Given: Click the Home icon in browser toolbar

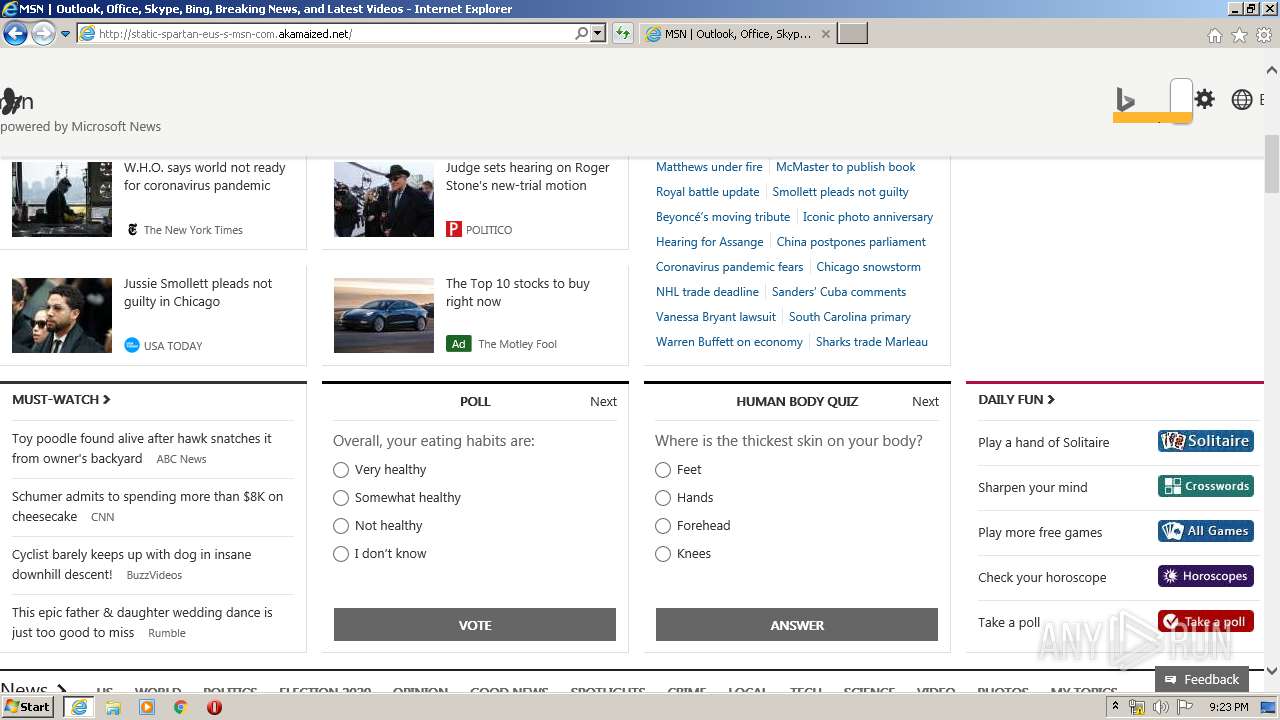Looking at the screenshot, I should point(1214,35).
